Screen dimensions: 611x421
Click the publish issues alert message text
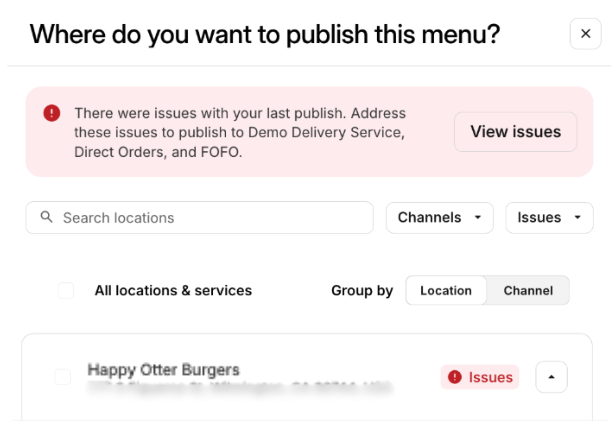coord(240,132)
